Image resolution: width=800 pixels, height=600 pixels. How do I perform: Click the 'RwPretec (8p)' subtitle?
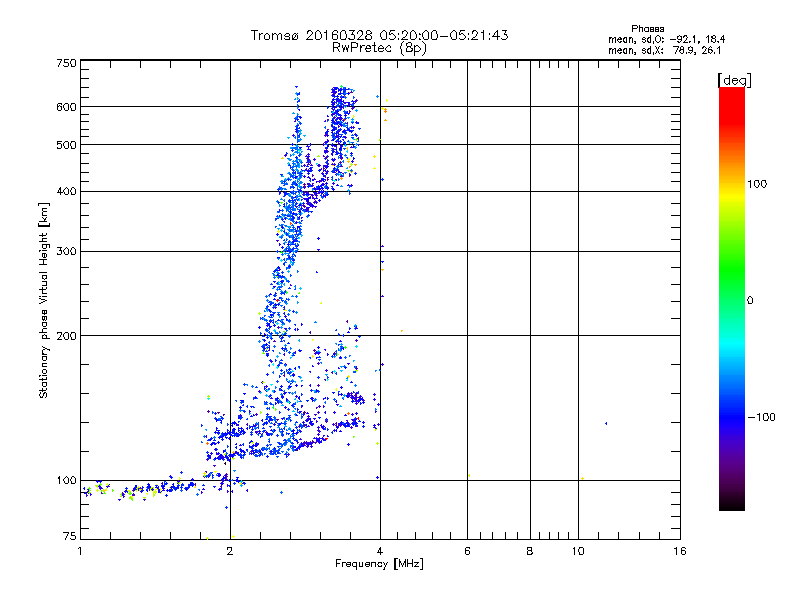pyautogui.click(x=379, y=48)
